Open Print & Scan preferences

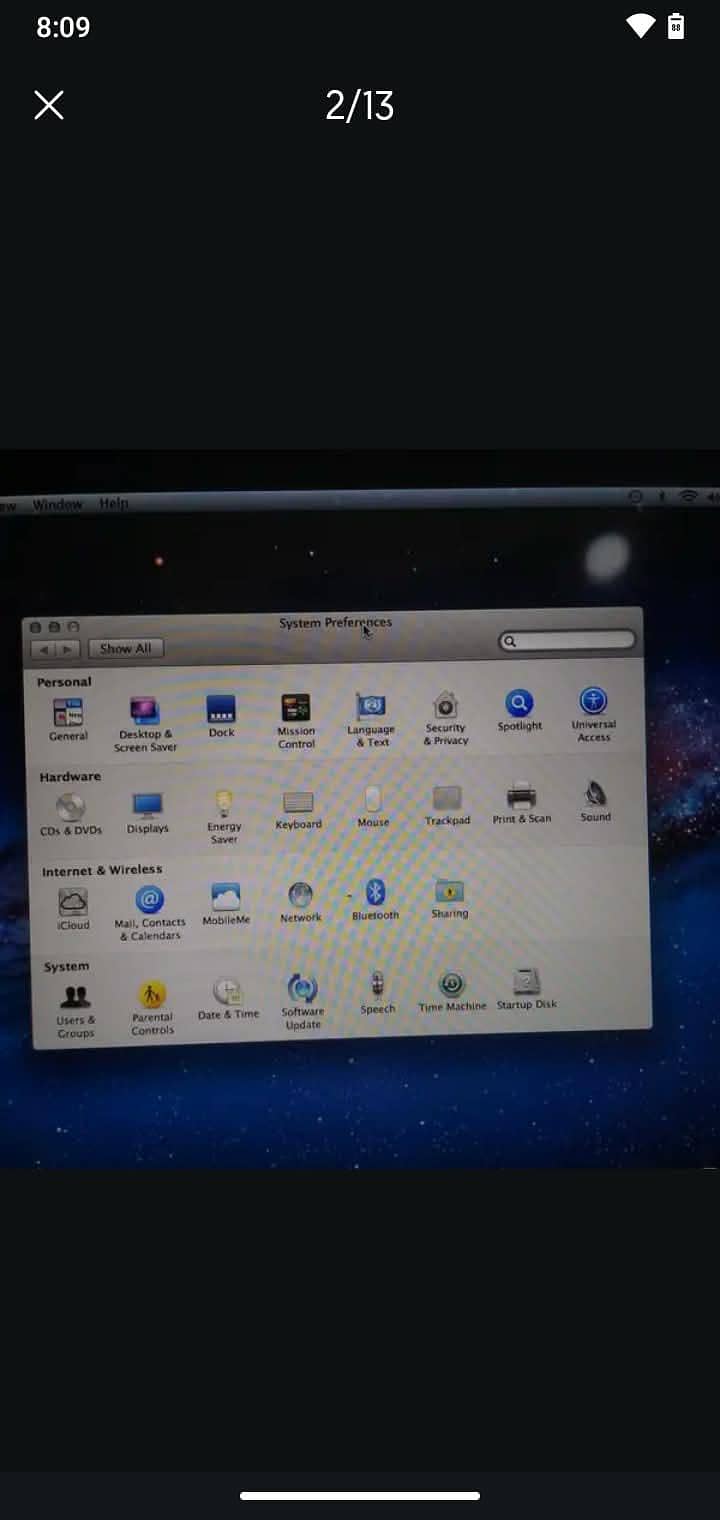pos(521,804)
